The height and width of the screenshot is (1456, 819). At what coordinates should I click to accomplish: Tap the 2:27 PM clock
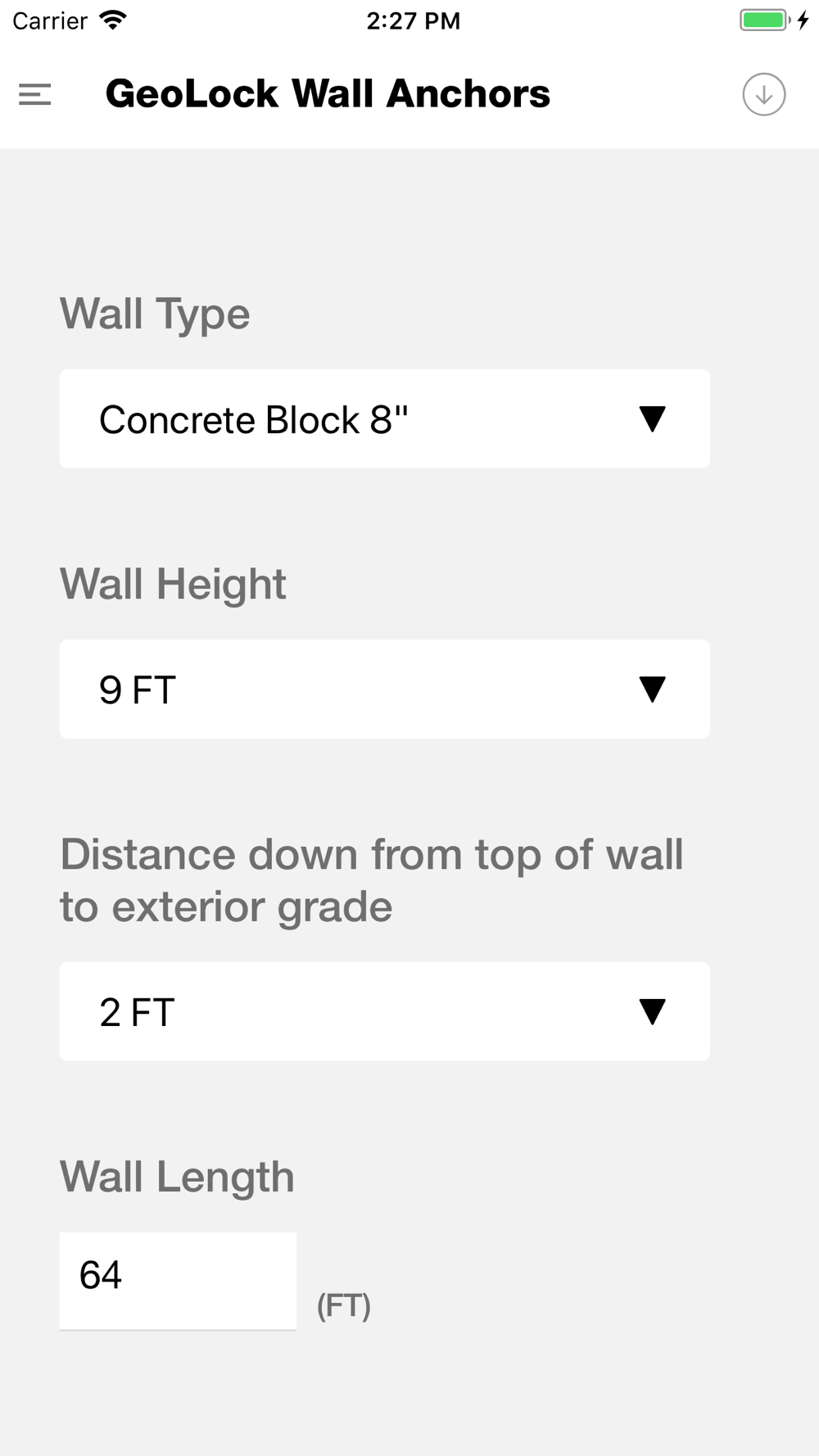pos(413,20)
